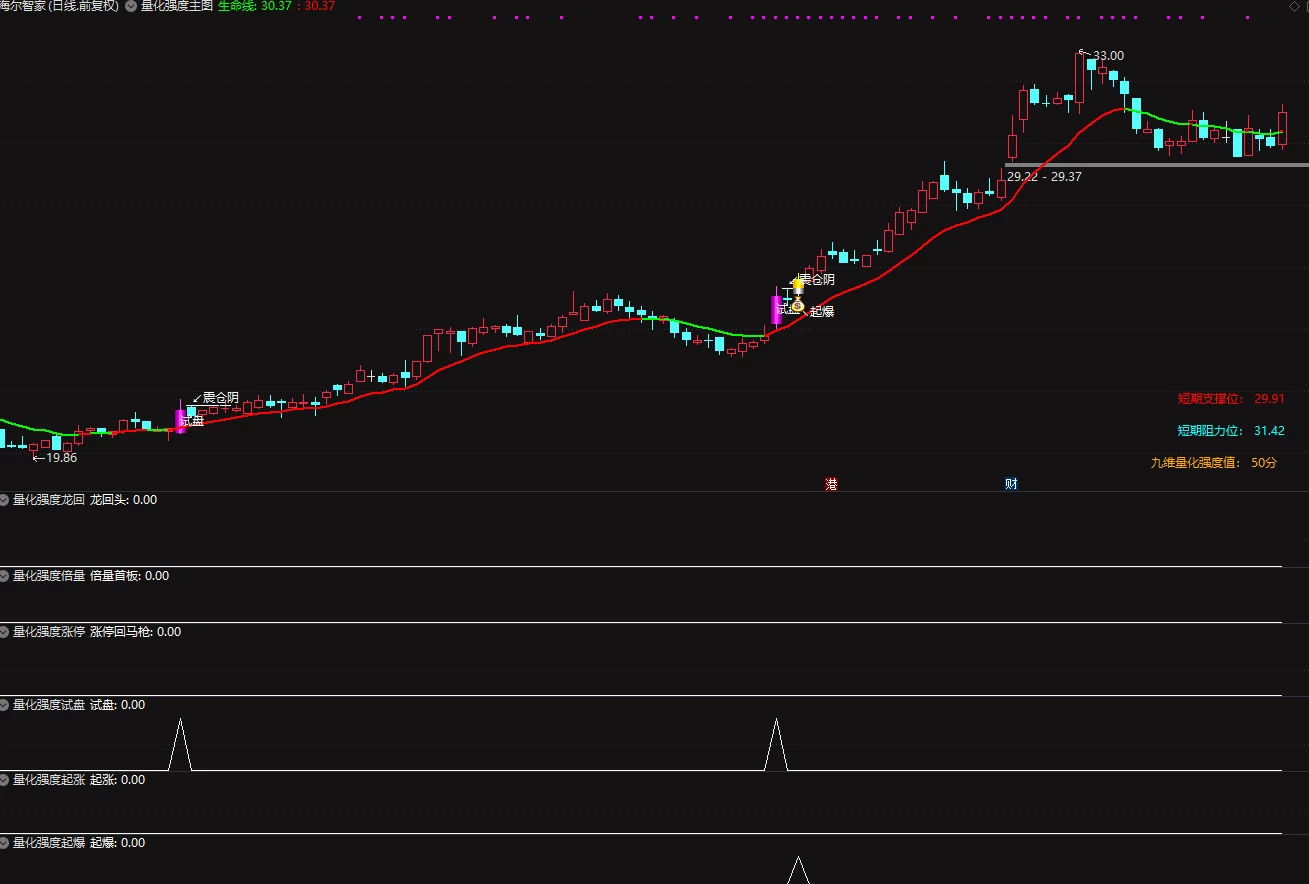Click the second 震仓阴 label near the light bulb
1309x884 pixels.
click(x=816, y=280)
